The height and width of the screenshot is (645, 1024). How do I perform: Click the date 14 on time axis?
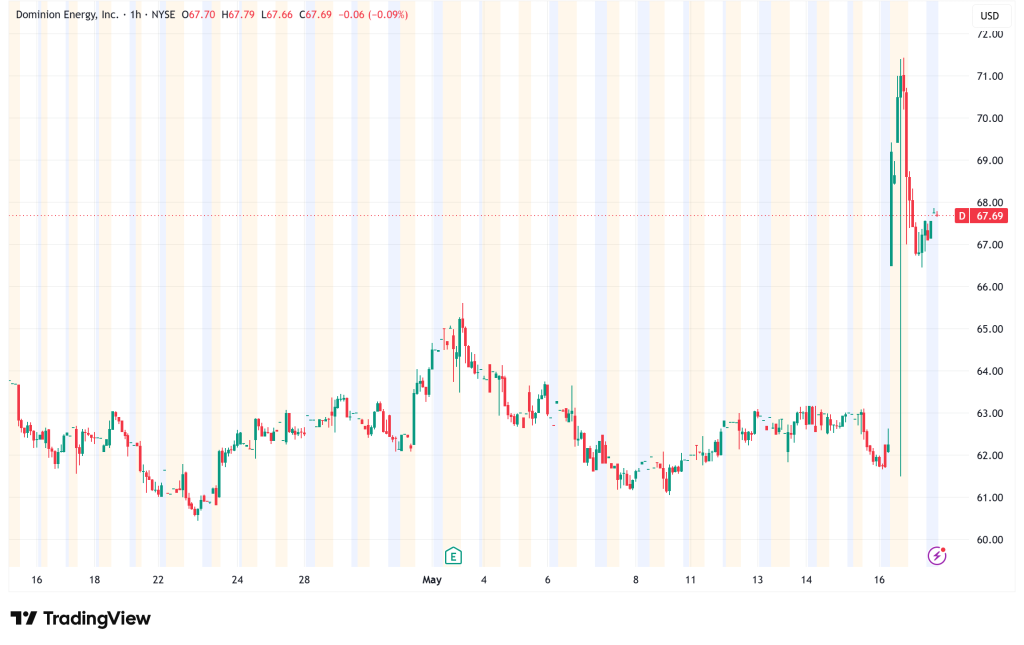(x=807, y=580)
